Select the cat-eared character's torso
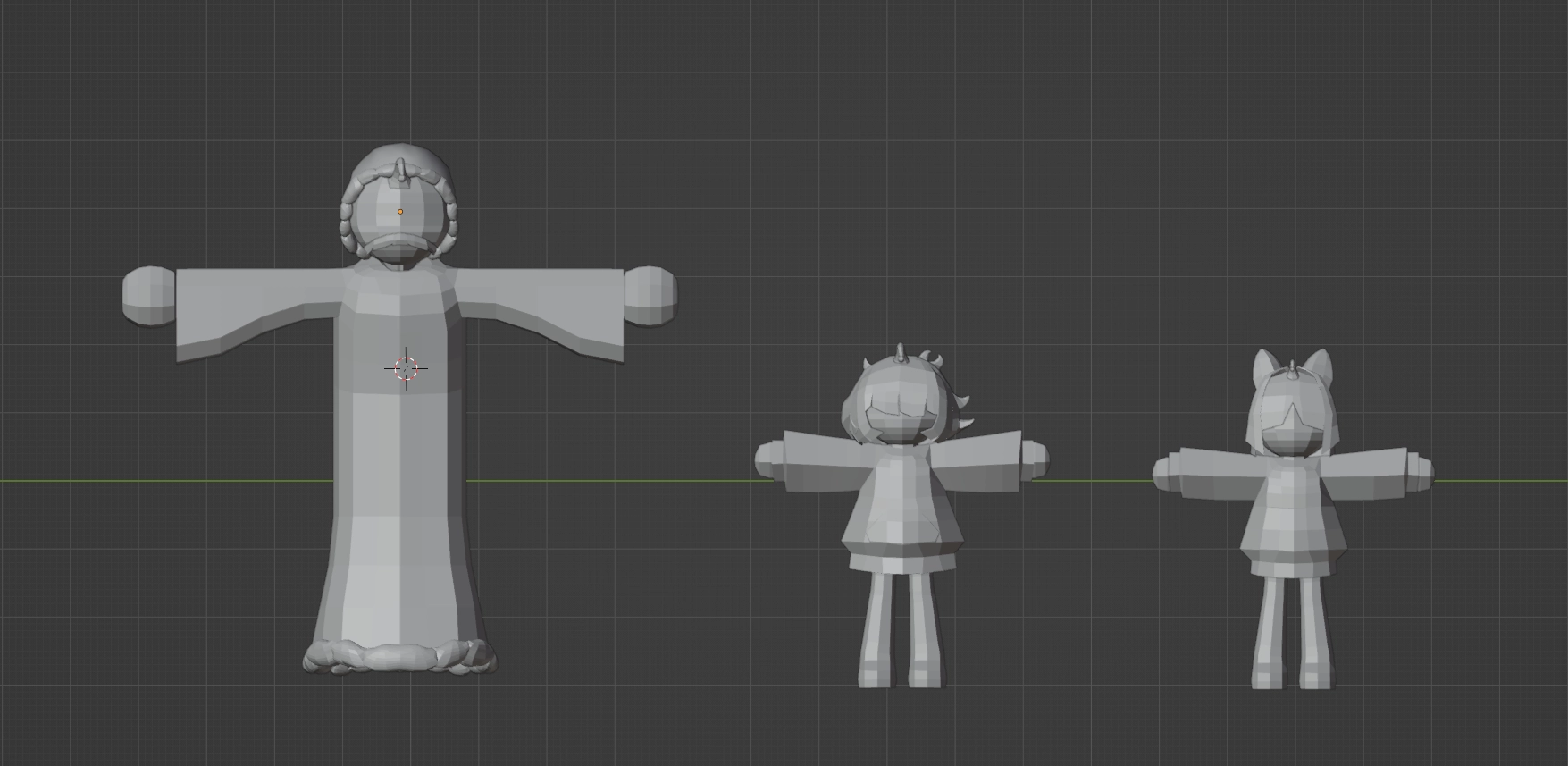Image resolution: width=1568 pixels, height=766 pixels. tap(1292, 514)
